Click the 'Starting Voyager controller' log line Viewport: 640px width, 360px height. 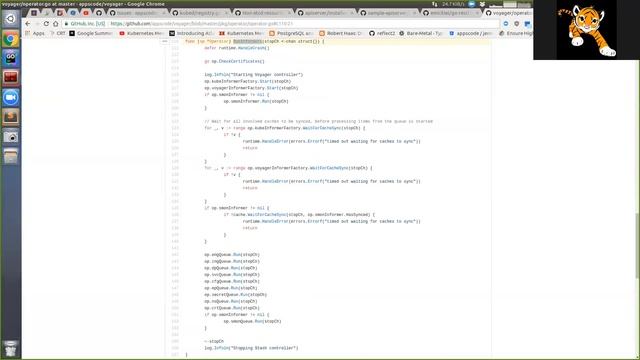pyautogui.click(x=253, y=75)
